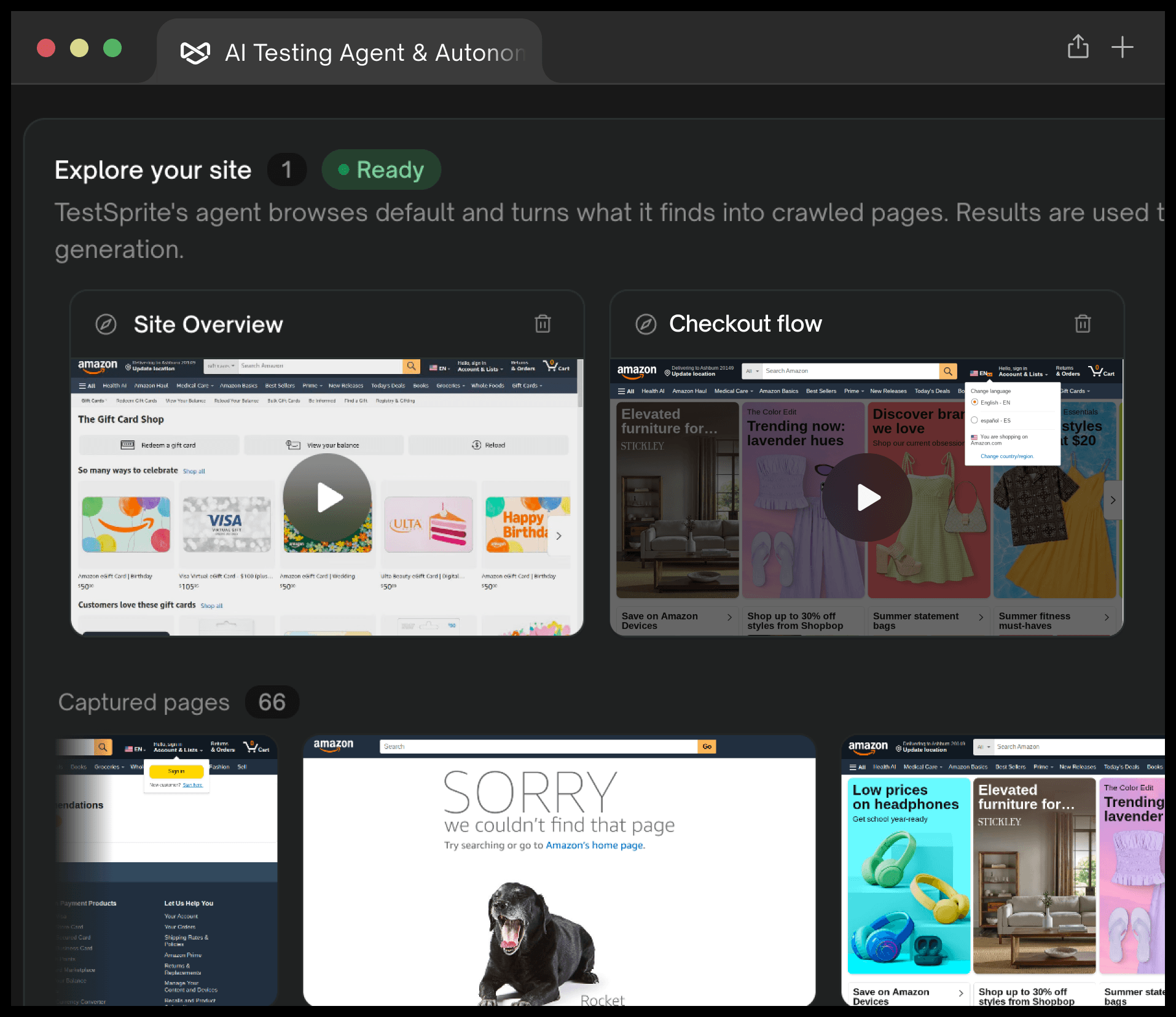This screenshot has height=1017, width=1176.
Task: Click the TestSprite logo in tab
Action: [x=195, y=53]
